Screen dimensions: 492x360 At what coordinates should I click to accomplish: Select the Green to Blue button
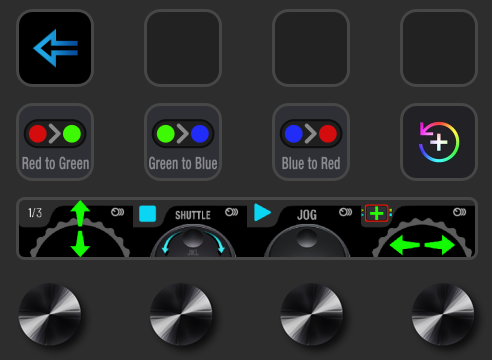(x=183, y=142)
